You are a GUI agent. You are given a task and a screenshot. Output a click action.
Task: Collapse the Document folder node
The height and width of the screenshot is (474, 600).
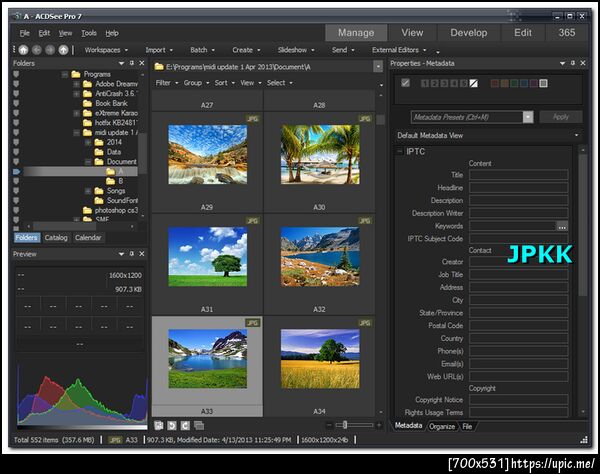[x=88, y=162]
